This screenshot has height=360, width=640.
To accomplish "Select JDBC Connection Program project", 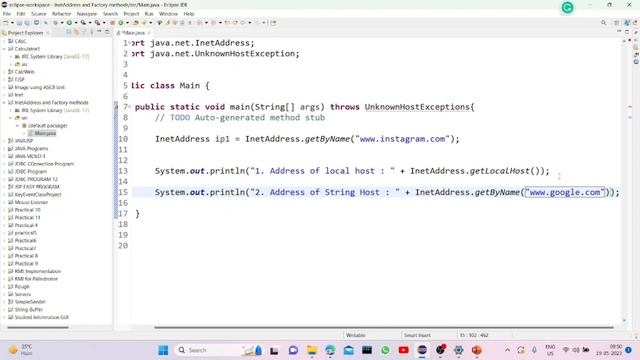I will [x=44, y=164].
